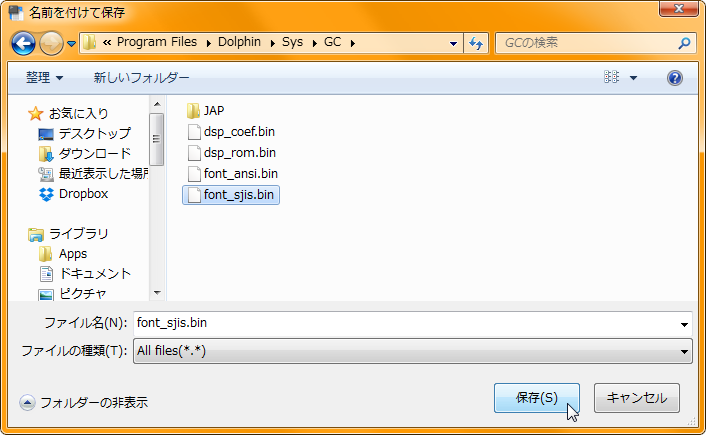Click the forward navigation arrow button

51,43
